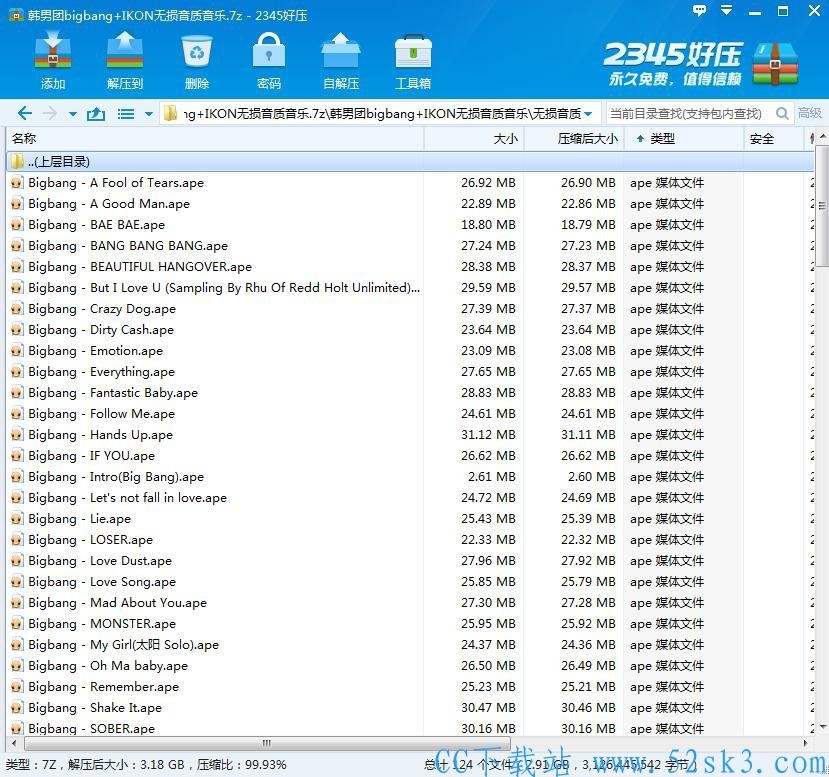Click the list view mode icon
This screenshot has height=777, width=829.
tap(126, 114)
